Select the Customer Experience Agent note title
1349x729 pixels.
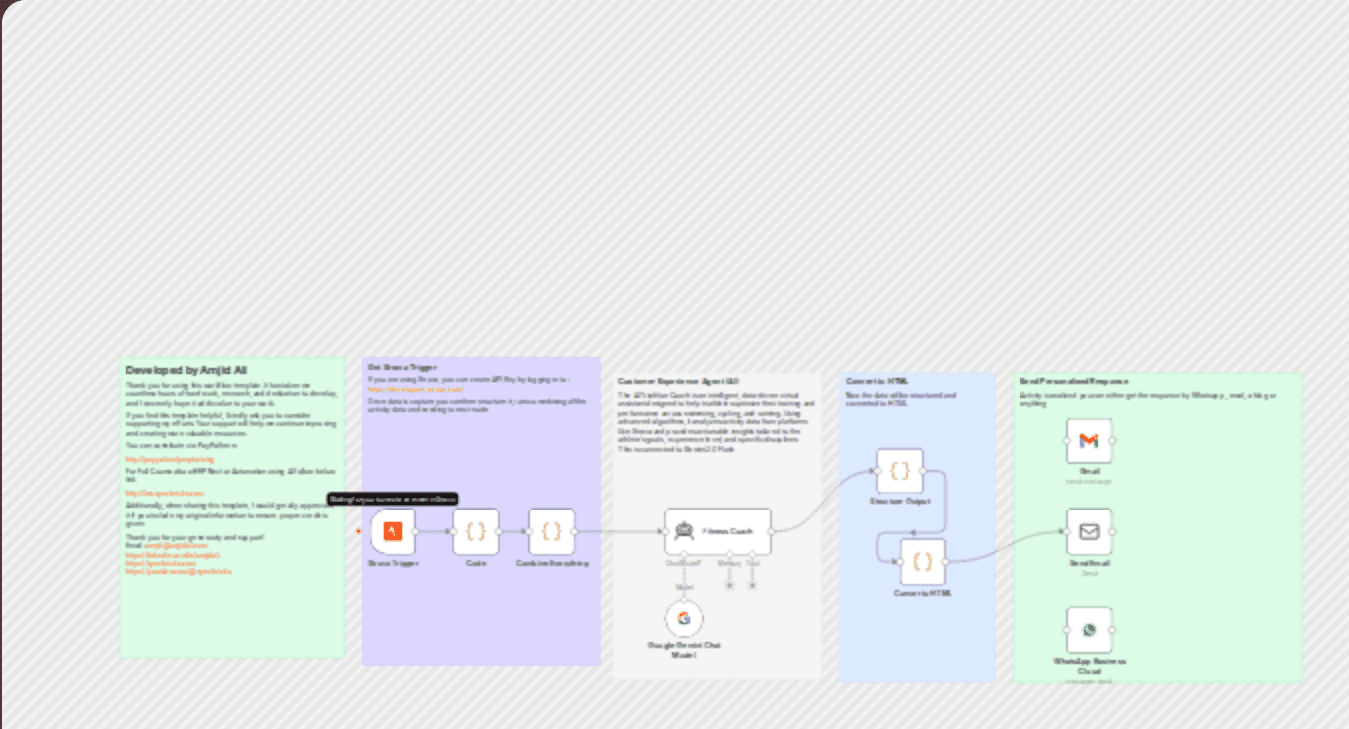pyautogui.click(x=678, y=381)
